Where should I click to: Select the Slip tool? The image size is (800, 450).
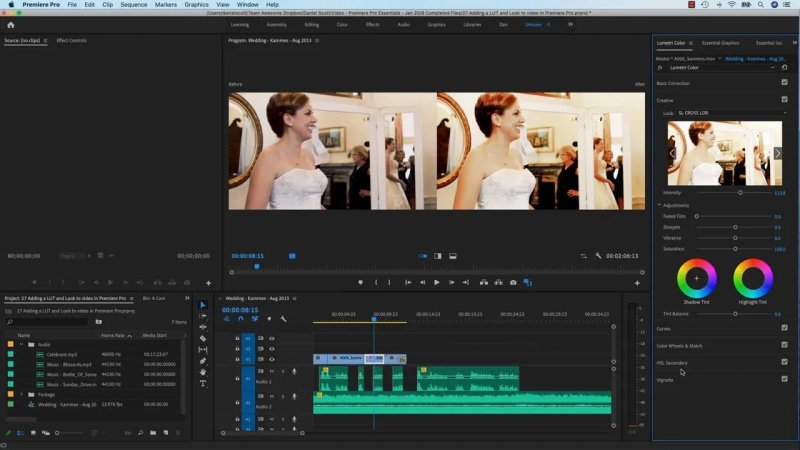203,349
